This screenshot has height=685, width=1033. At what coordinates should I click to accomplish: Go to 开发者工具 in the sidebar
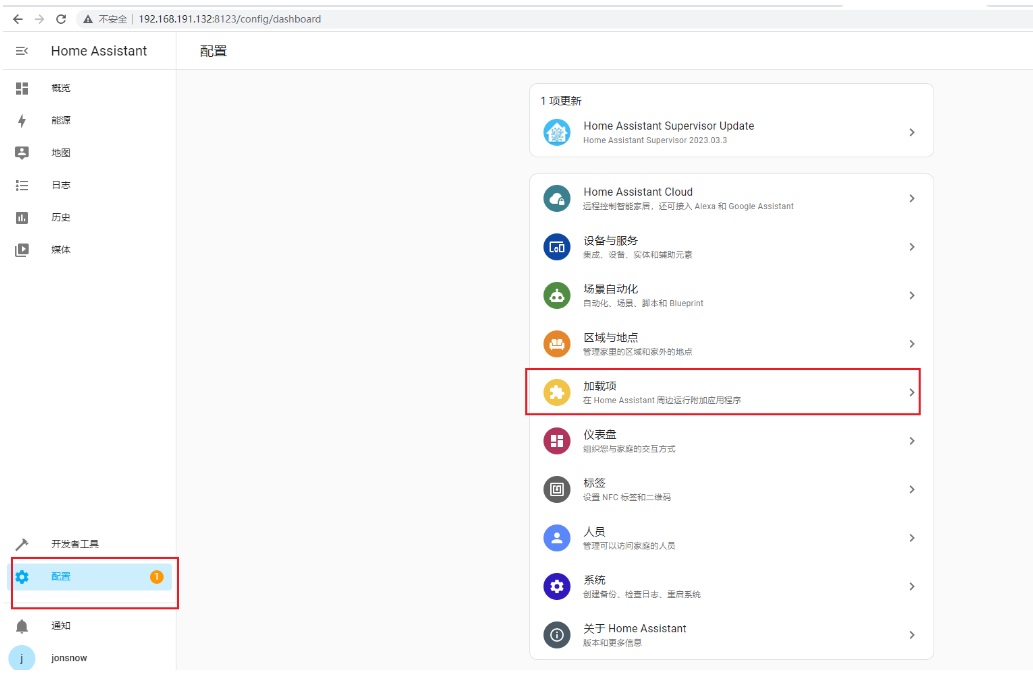click(x=75, y=544)
